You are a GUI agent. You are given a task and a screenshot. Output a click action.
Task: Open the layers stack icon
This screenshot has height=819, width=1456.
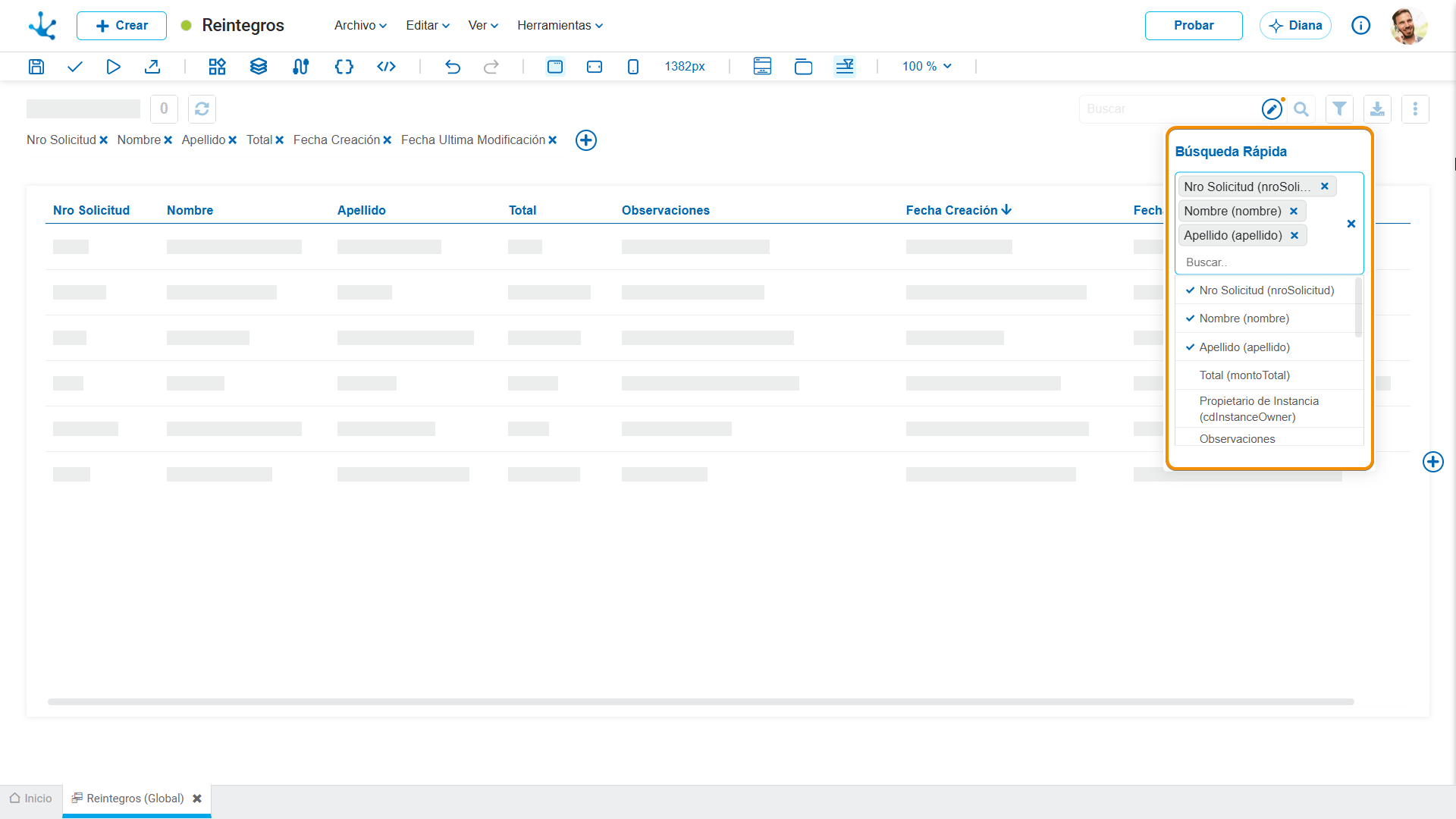259,67
